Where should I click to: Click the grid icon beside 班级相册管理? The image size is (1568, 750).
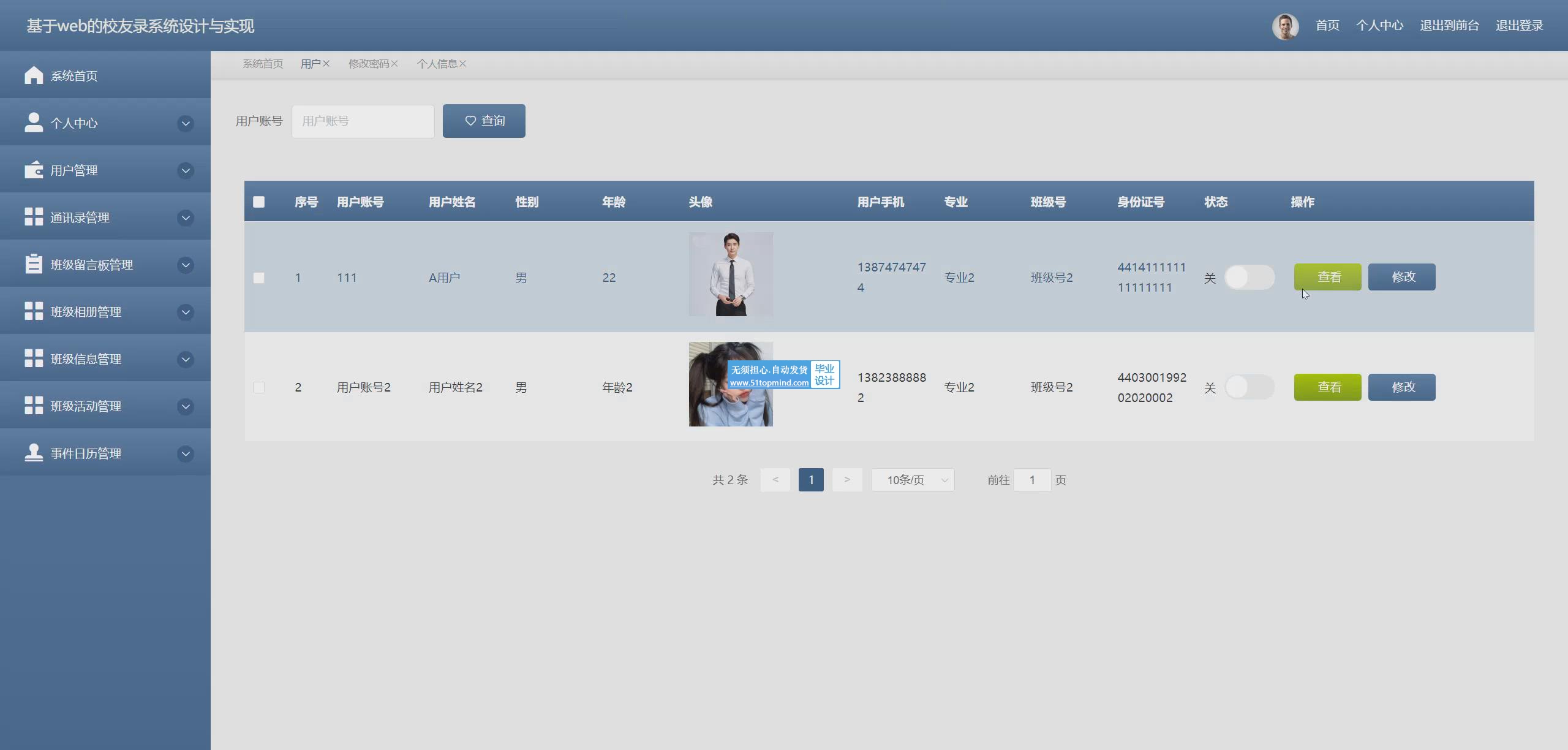click(34, 311)
